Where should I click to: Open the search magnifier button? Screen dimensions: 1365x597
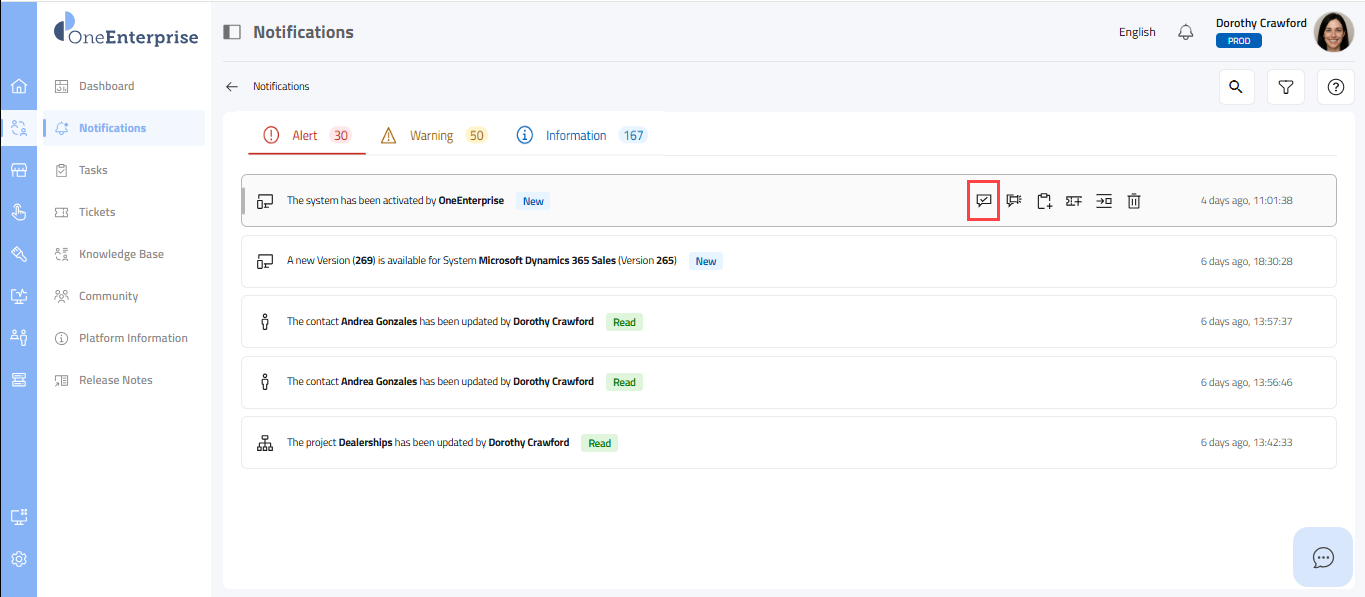1236,87
